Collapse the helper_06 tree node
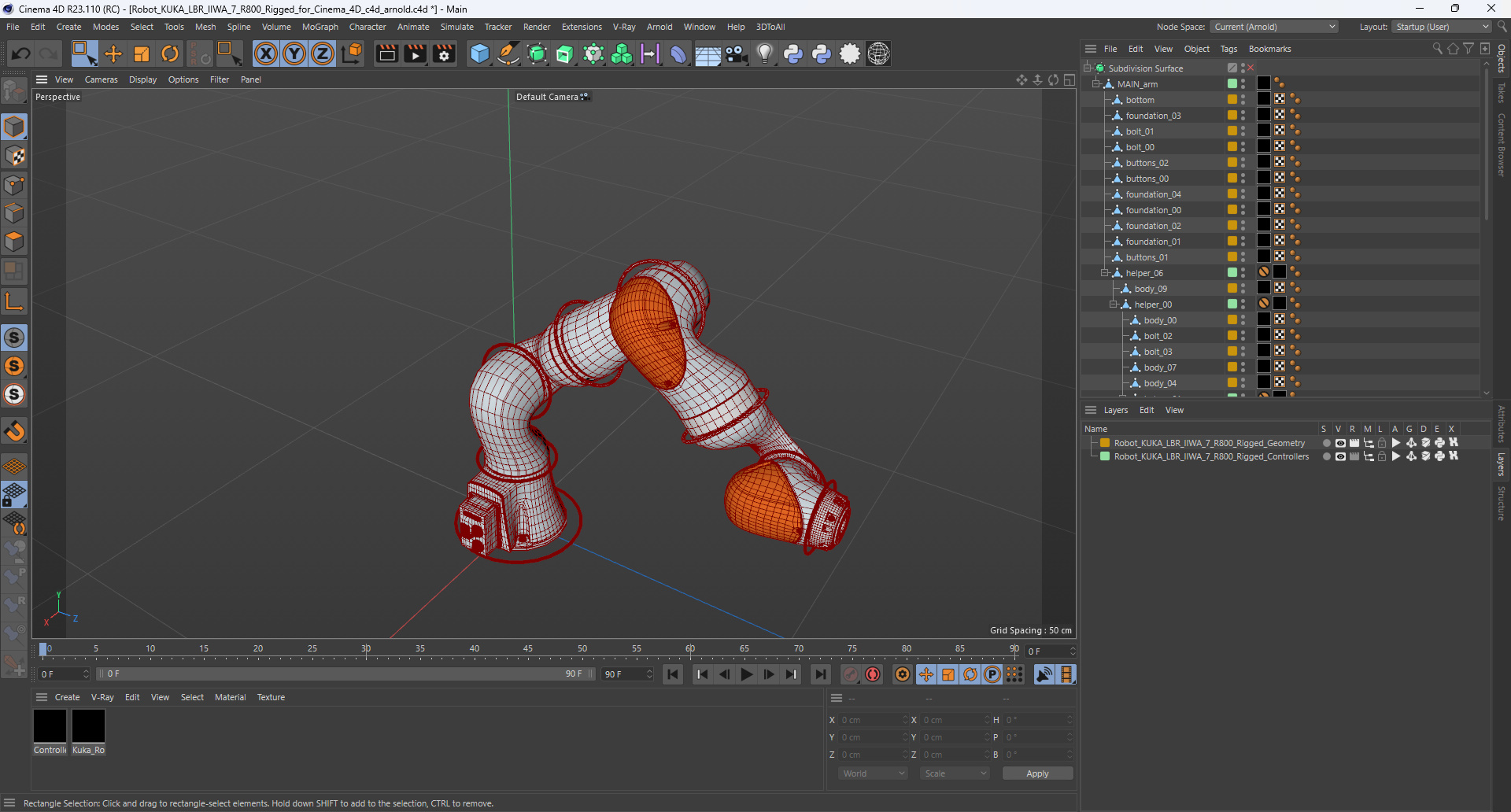The image size is (1511, 812). (x=1105, y=272)
